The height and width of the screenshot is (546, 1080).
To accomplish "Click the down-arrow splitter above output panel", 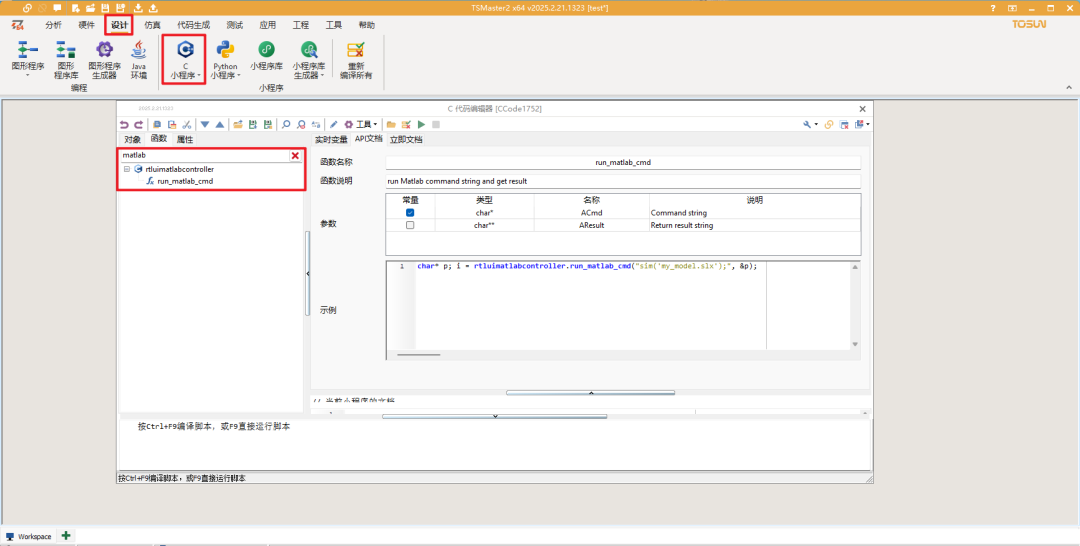I will pos(495,416).
